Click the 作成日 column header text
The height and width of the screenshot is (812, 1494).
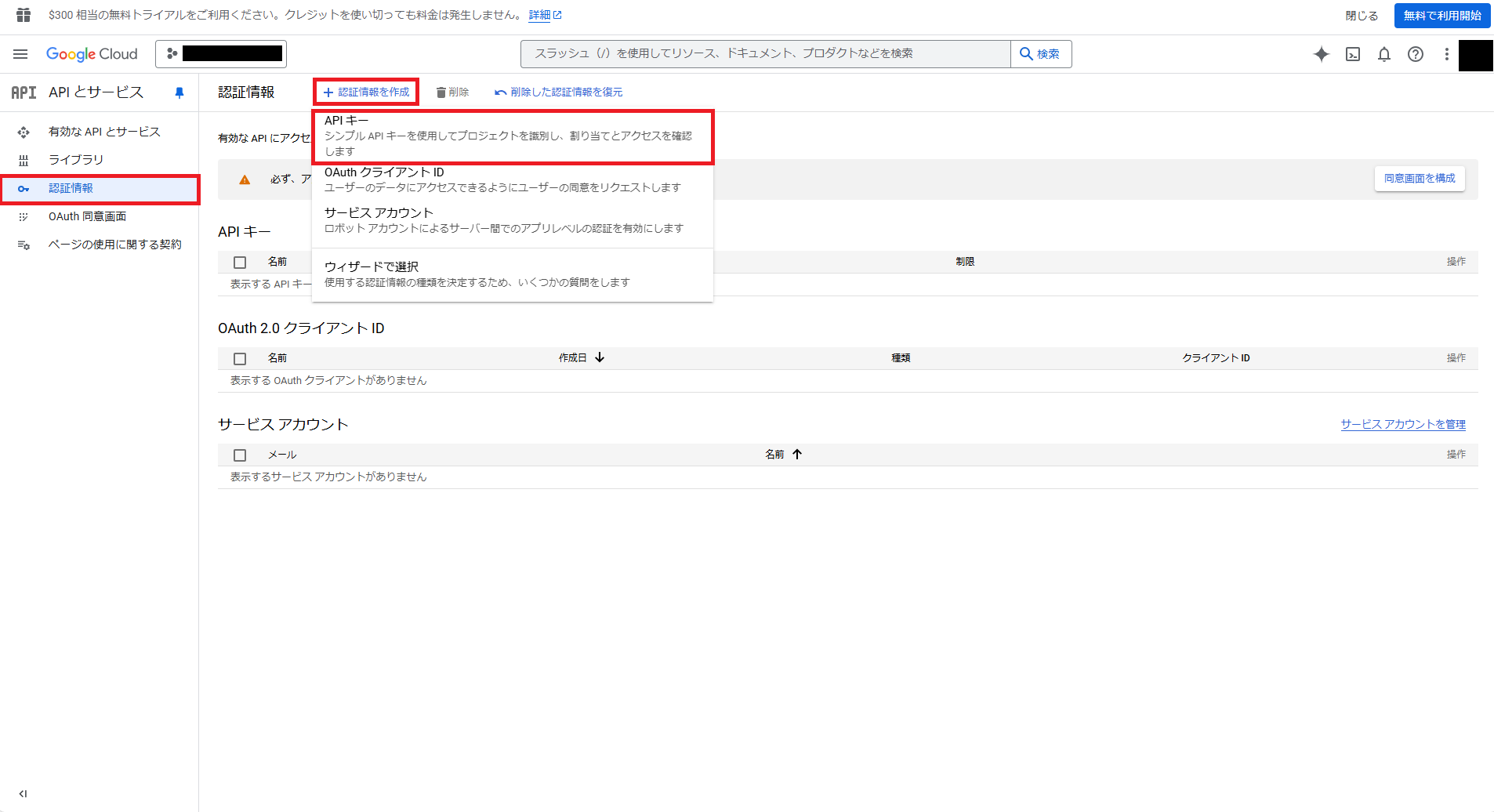pos(572,358)
